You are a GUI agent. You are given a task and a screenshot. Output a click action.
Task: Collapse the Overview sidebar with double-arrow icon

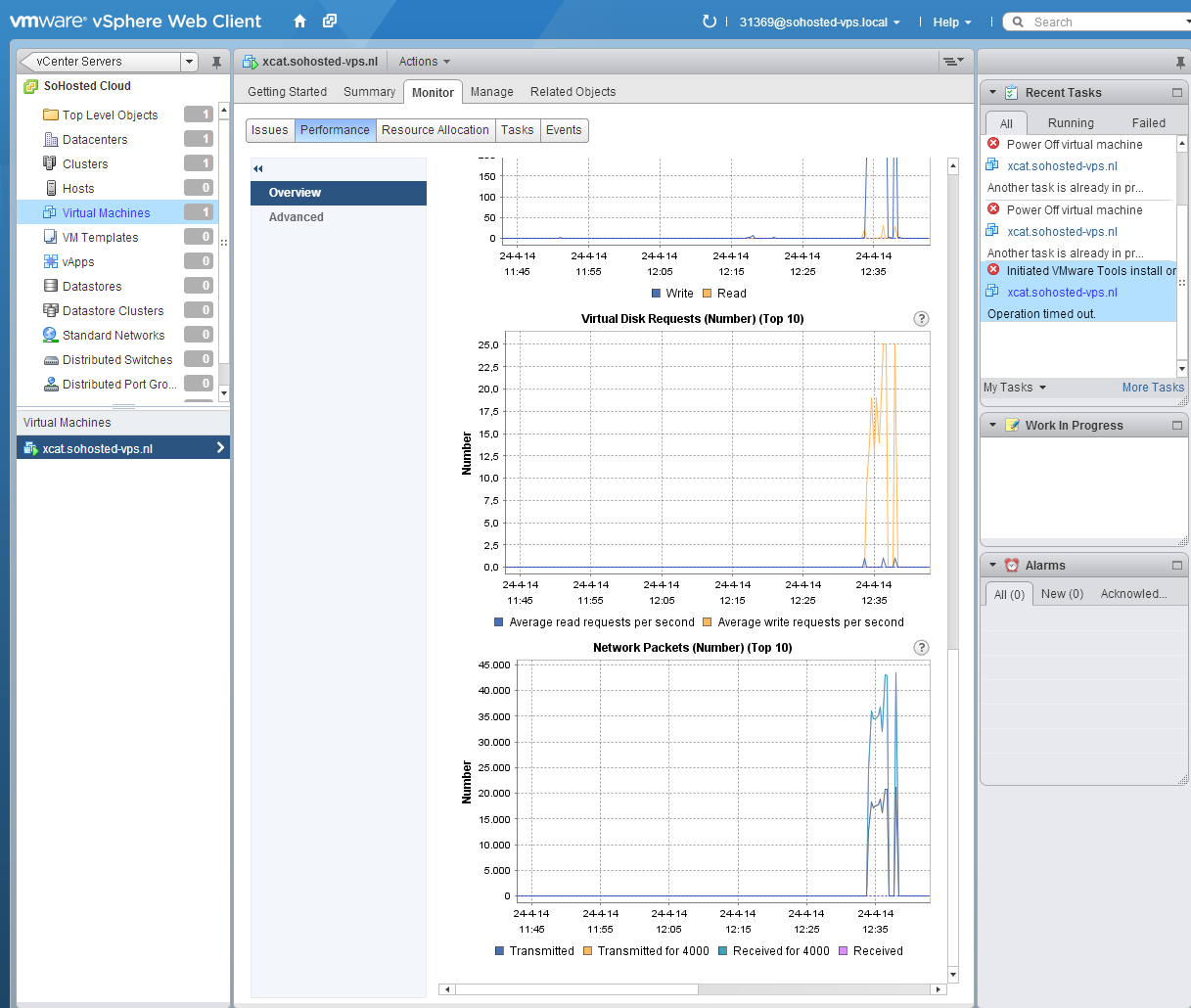click(258, 168)
